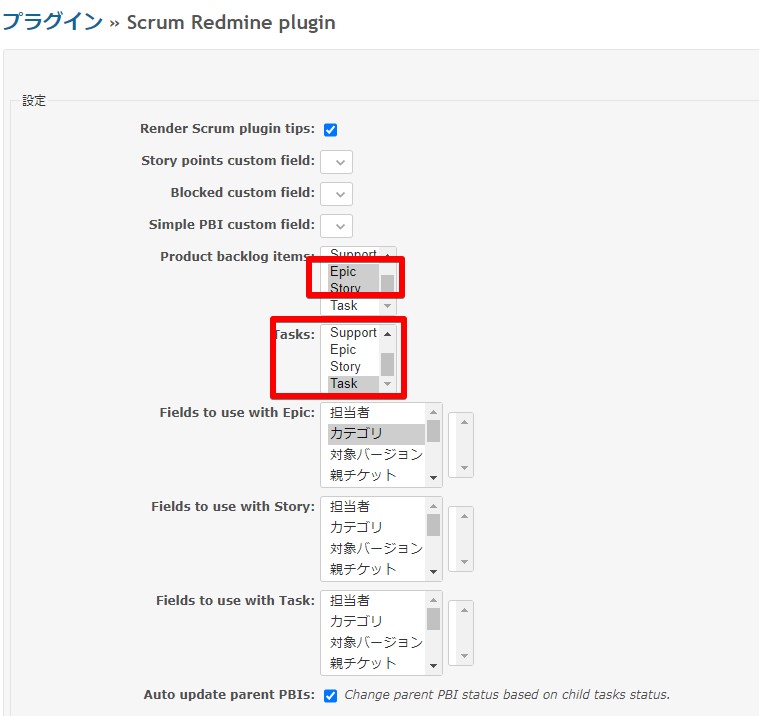This screenshot has width=759, height=716.
Task: Select 担当者 in Fields to use with Task
Action: pos(377,601)
